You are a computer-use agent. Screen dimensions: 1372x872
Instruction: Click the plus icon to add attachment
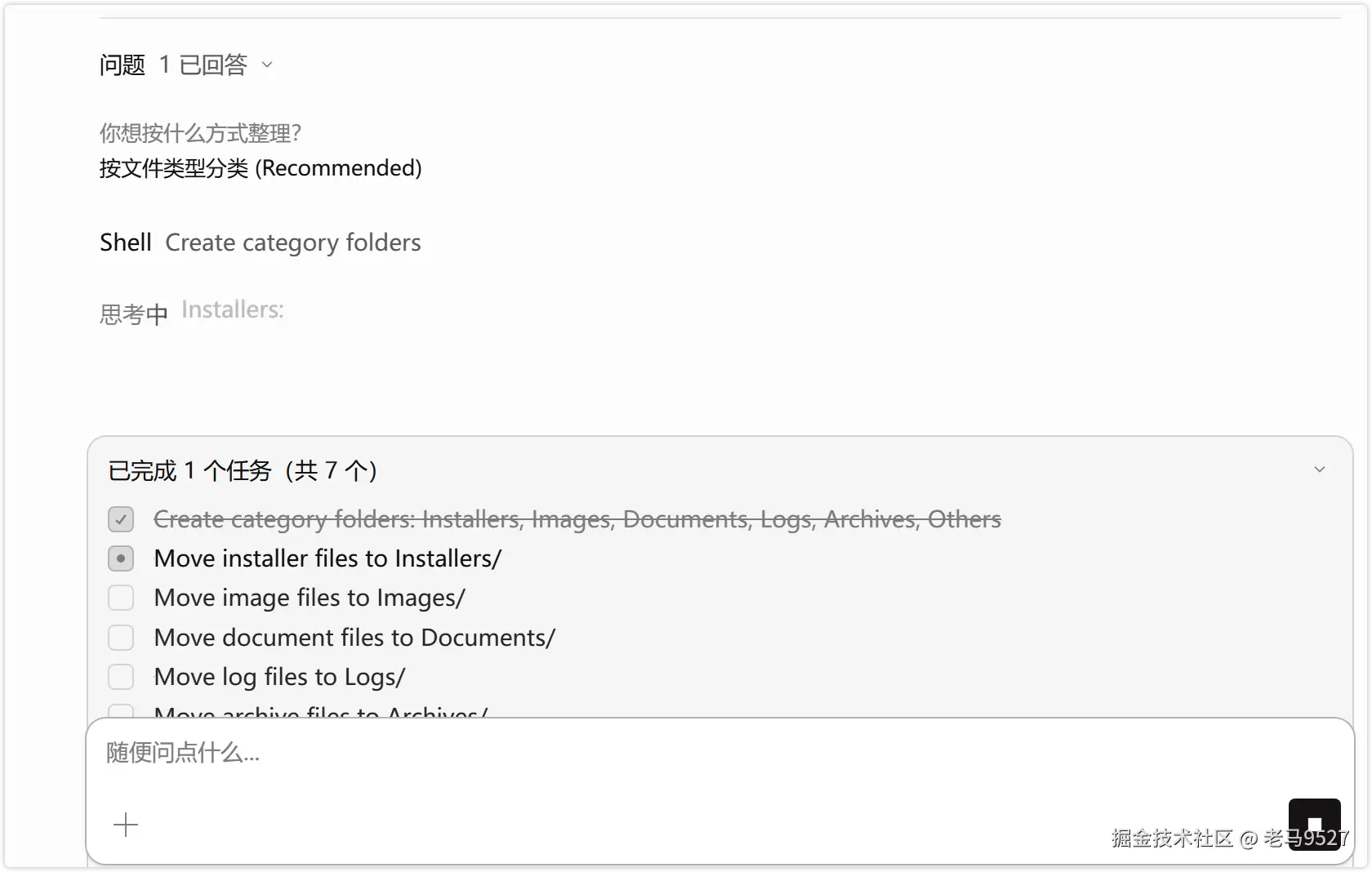[126, 825]
